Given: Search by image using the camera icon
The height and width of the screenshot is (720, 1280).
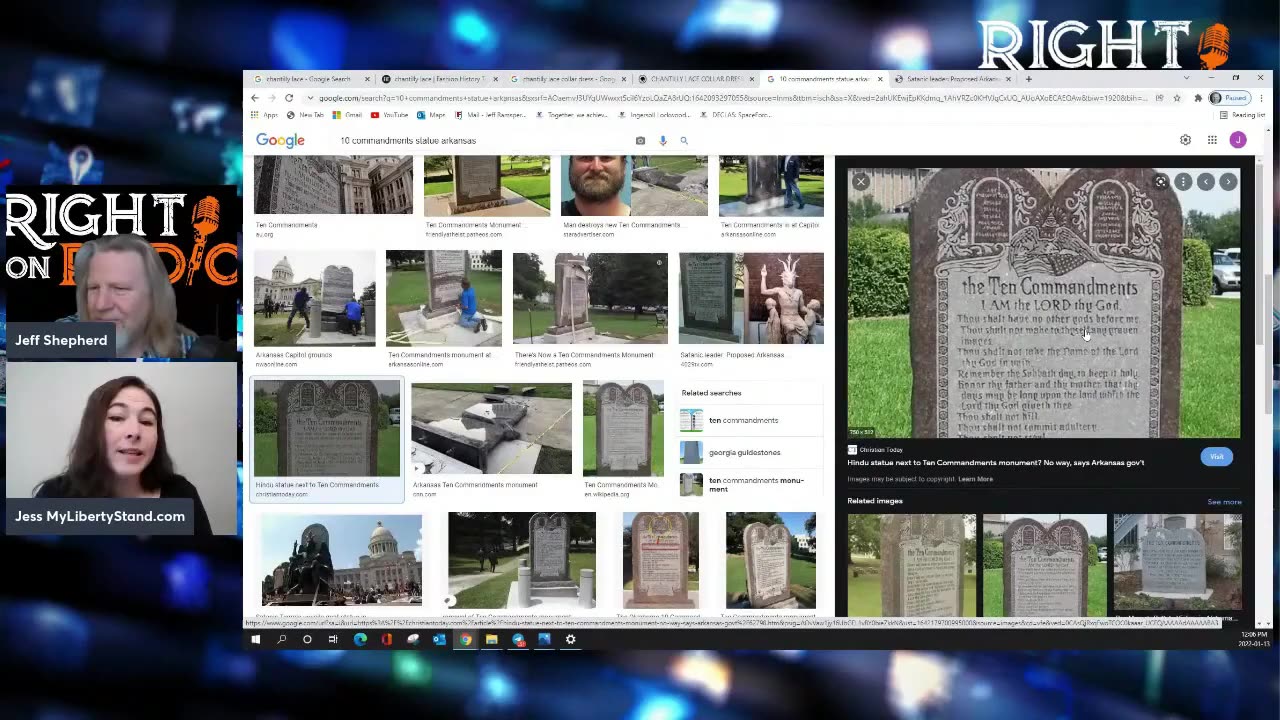Looking at the screenshot, I should coord(640,141).
